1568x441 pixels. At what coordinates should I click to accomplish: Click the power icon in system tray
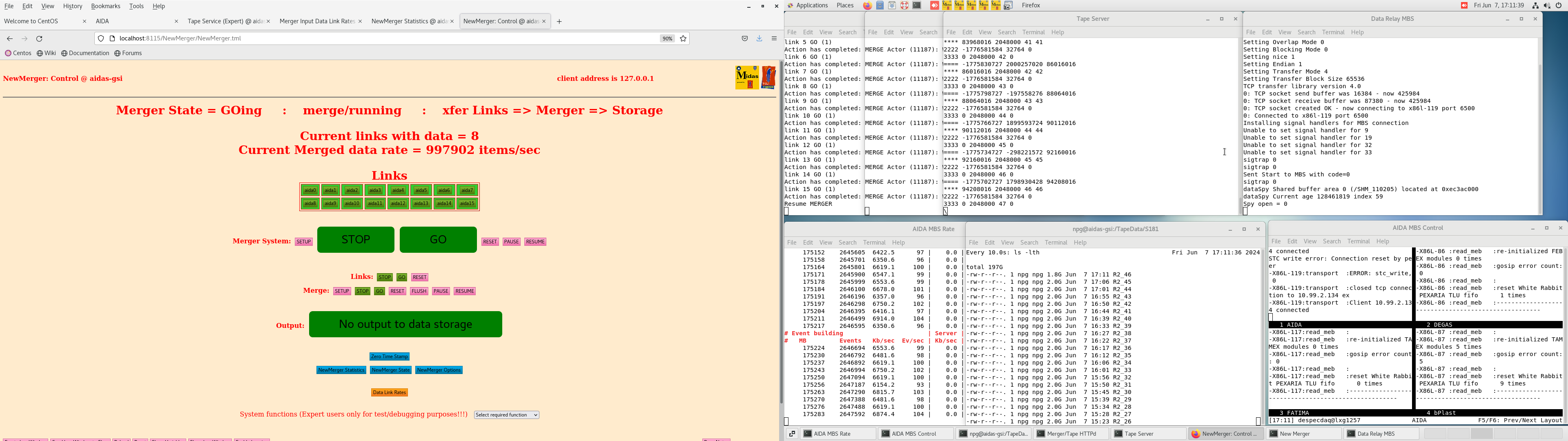(1559, 5)
